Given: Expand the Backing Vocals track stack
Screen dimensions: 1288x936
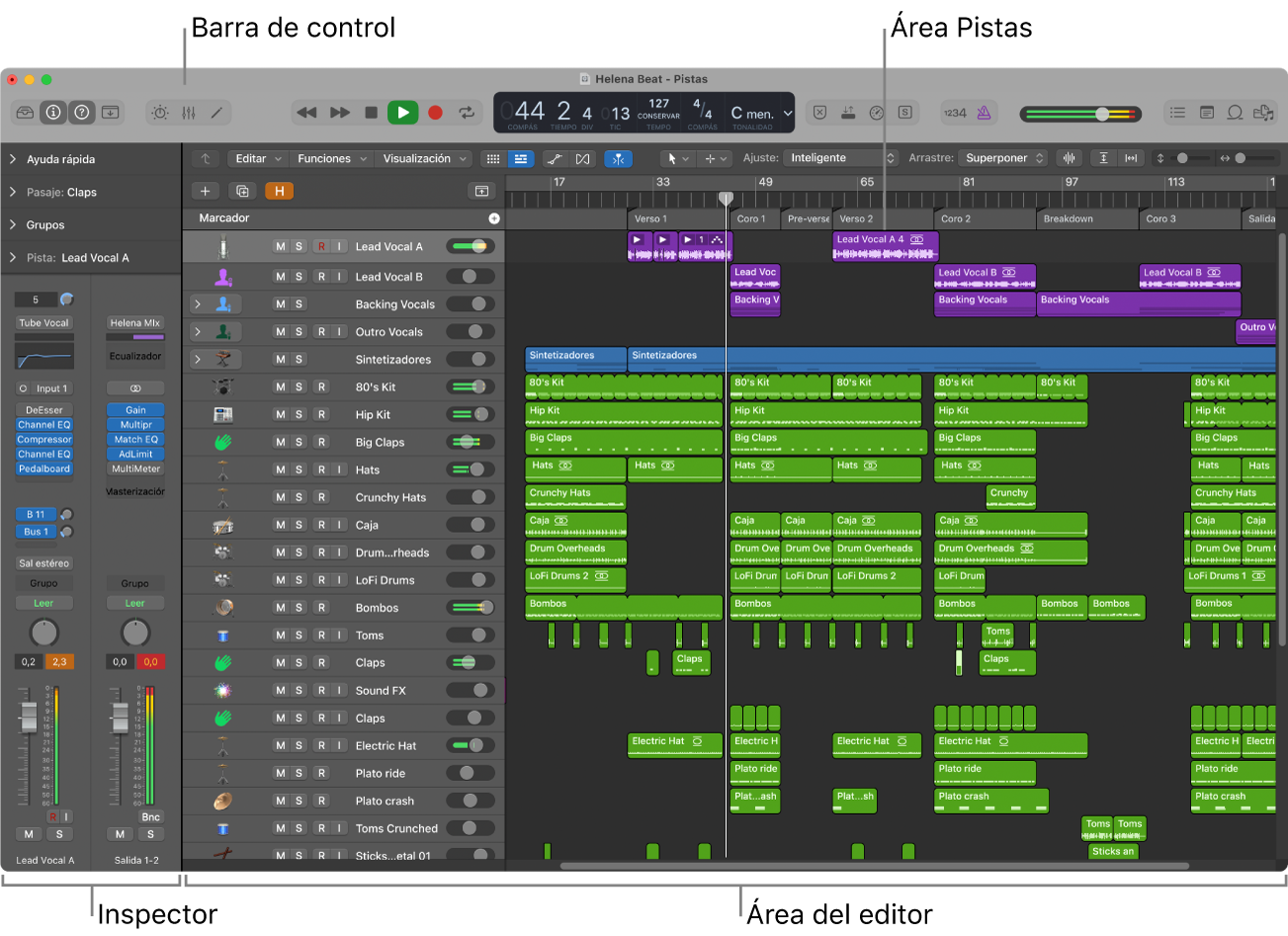Looking at the screenshot, I should [197, 303].
